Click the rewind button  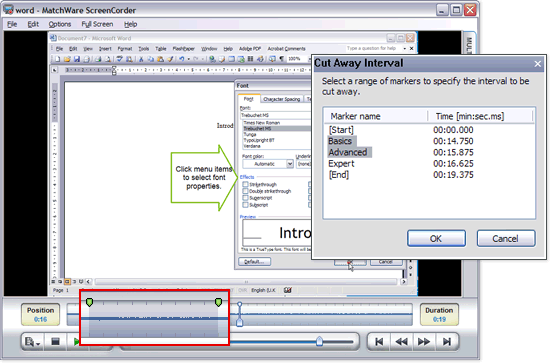pyautogui.click(x=401, y=342)
